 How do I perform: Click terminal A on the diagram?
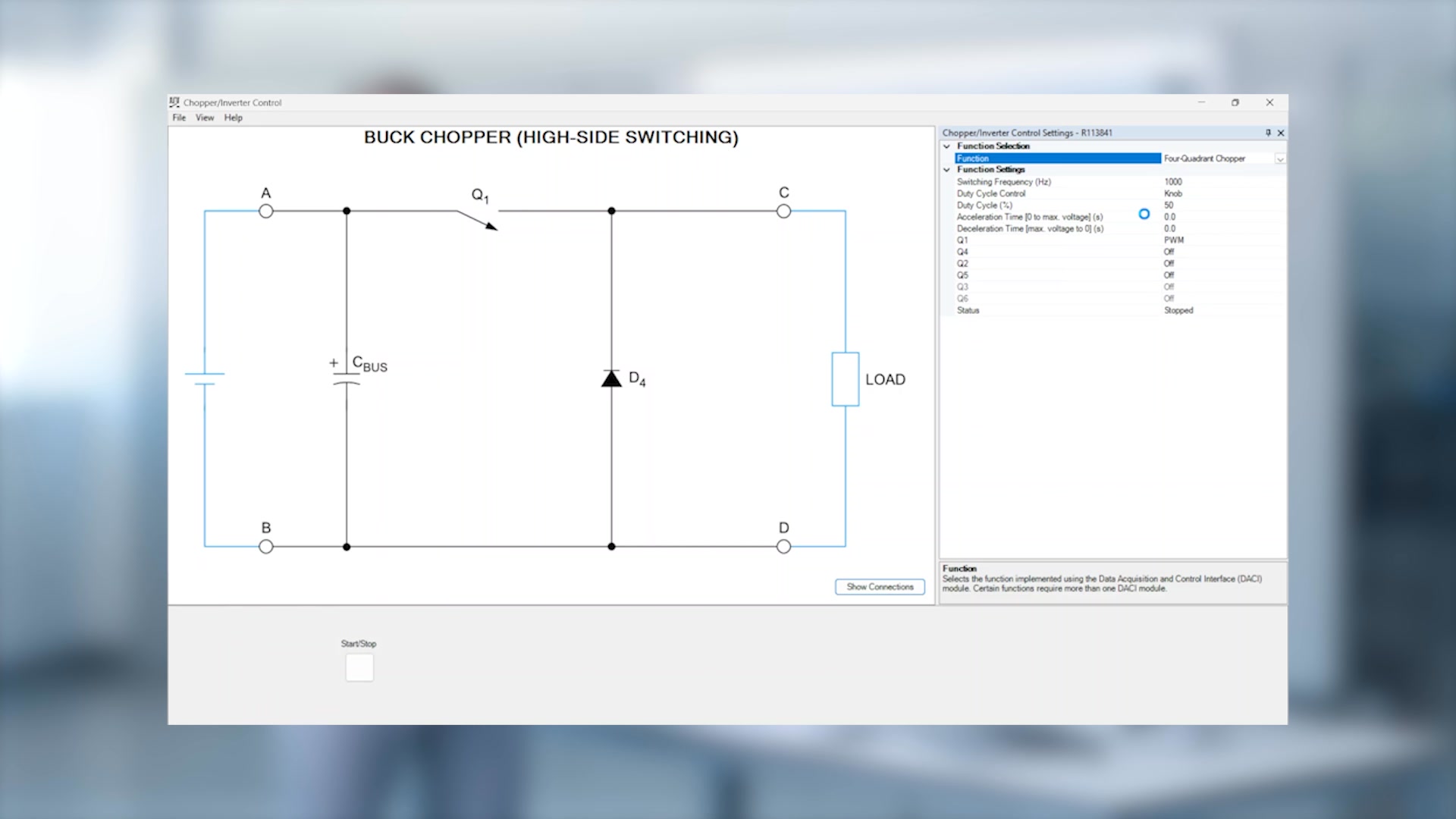point(266,212)
